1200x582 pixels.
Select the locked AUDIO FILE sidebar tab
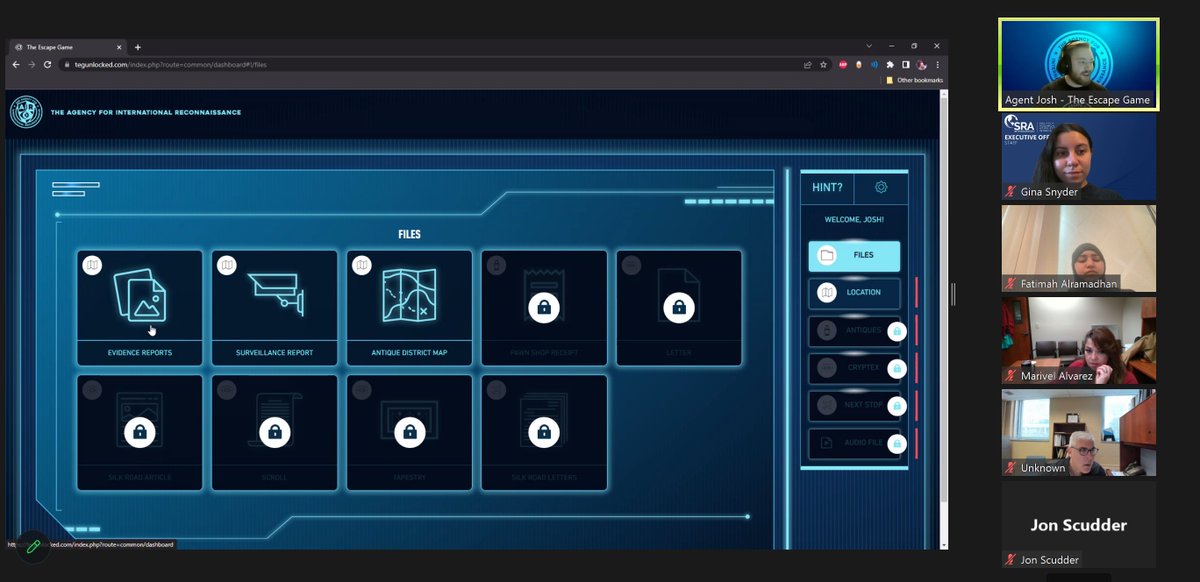pos(854,443)
